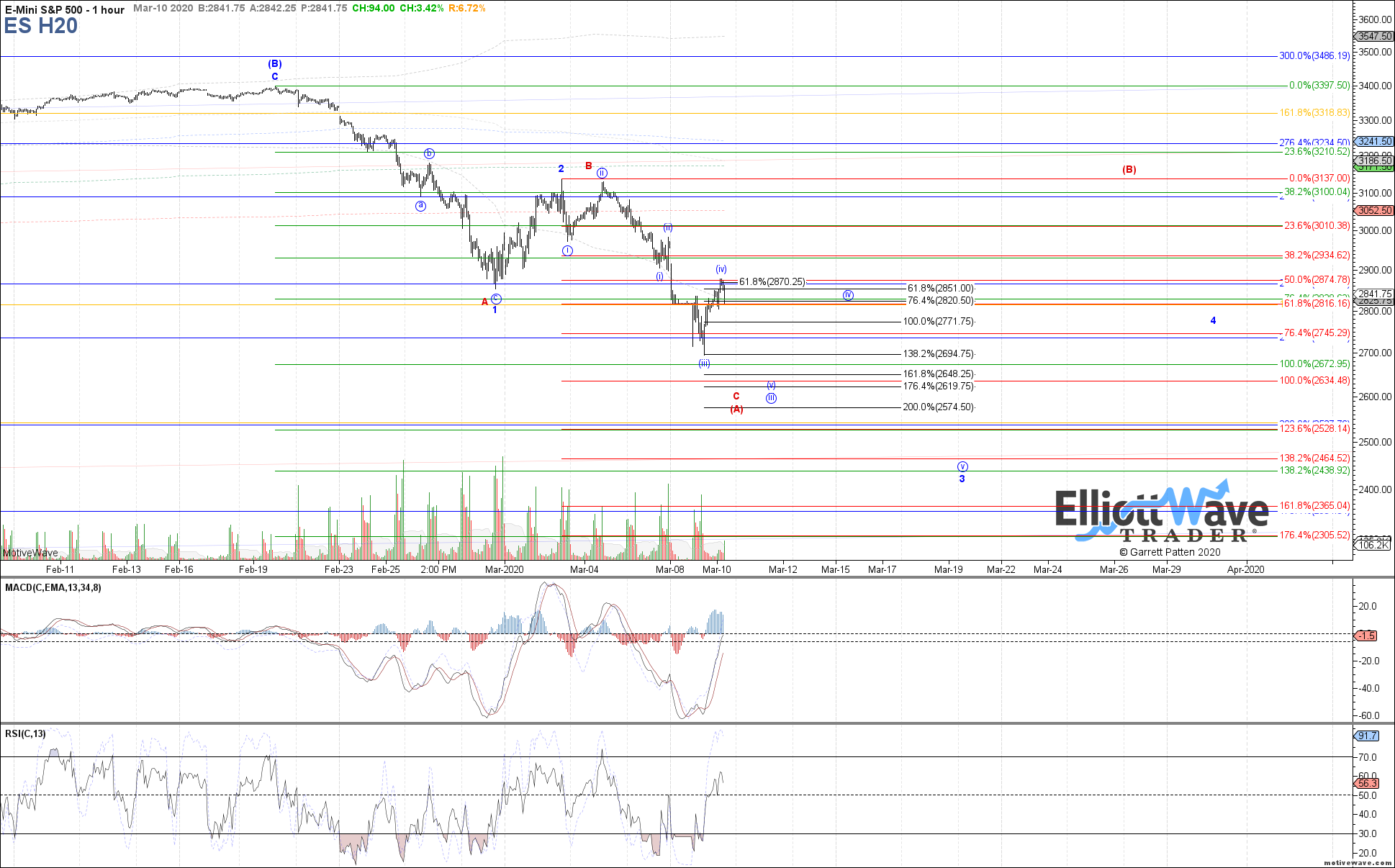This screenshot has width=1395, height=868.
Task: Click the ask value 'A:2842.25'
Action: click(273, 8)
